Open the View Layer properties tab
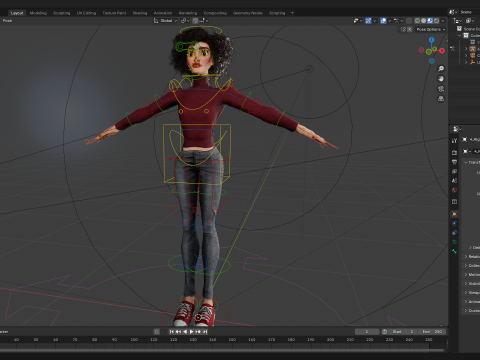 pyautogui.click(x=454, y=171)
